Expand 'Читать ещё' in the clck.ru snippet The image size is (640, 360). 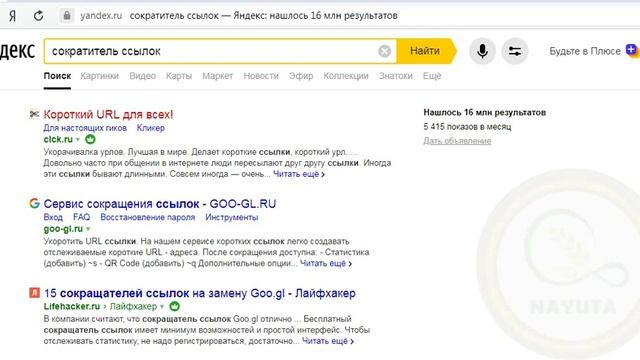tap(299, 174)
